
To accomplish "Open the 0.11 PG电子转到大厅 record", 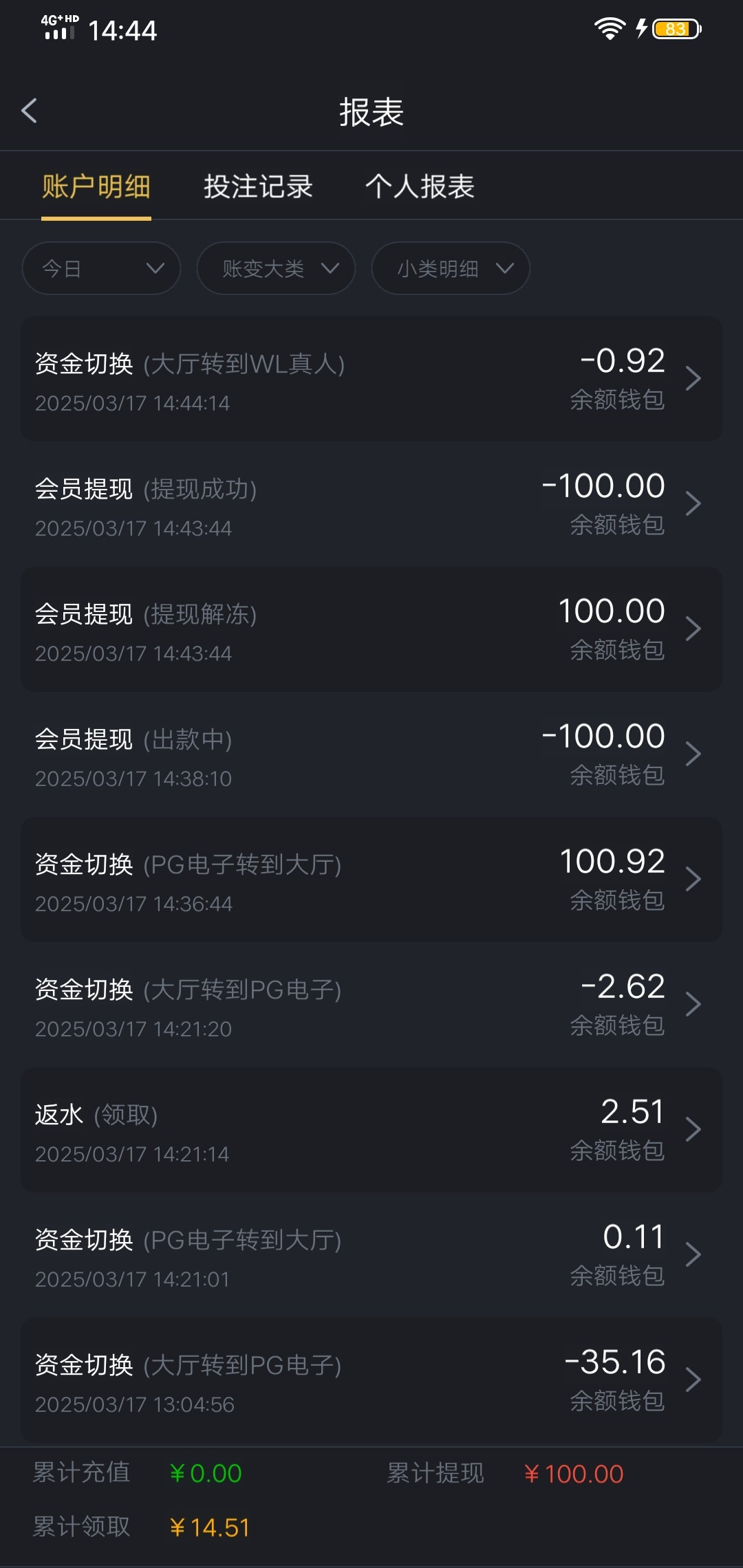I will tap(371, 1255).
